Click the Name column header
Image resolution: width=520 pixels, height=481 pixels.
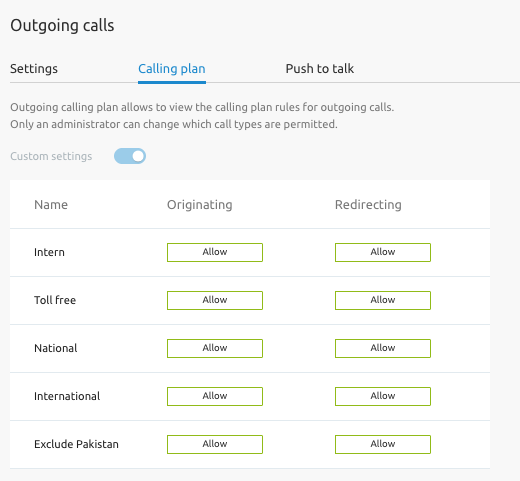point(51,204)
